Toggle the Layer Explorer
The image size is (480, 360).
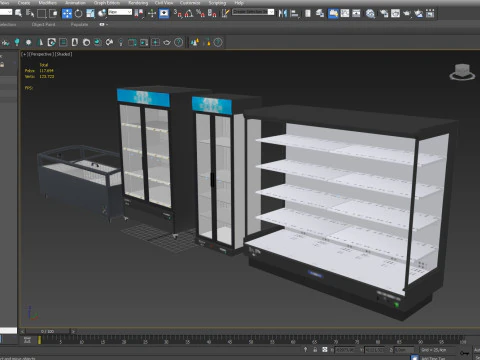[x=320, y=13]
